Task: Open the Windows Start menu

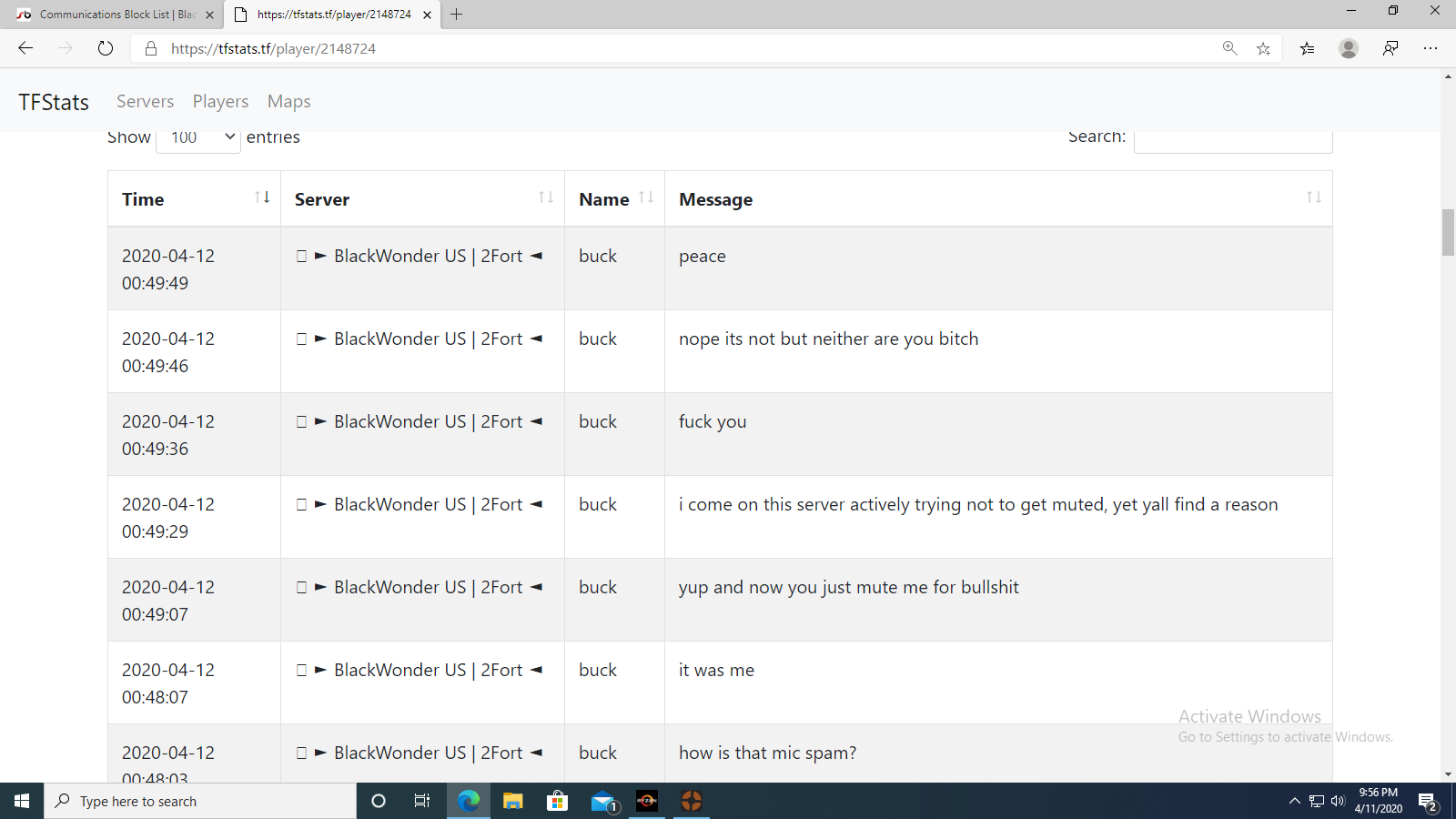Action: pyautogui.click(x=22, y=801)
